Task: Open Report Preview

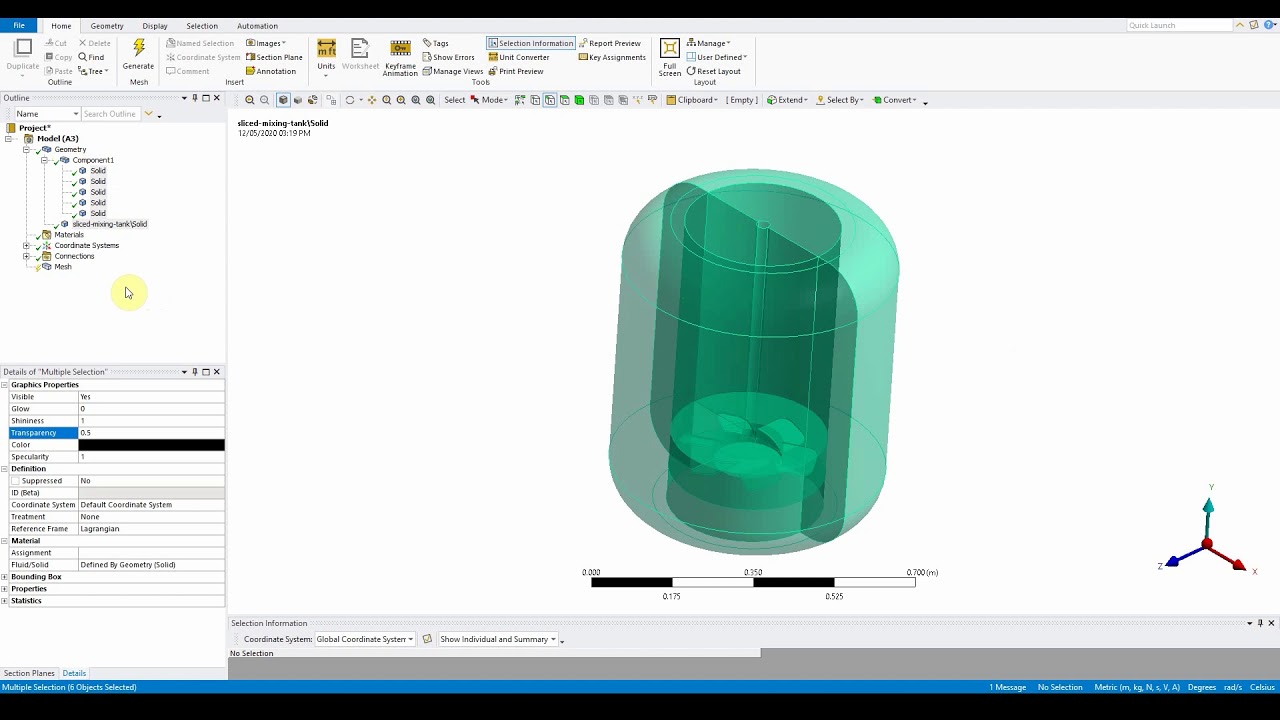Action: pos(610,43)
